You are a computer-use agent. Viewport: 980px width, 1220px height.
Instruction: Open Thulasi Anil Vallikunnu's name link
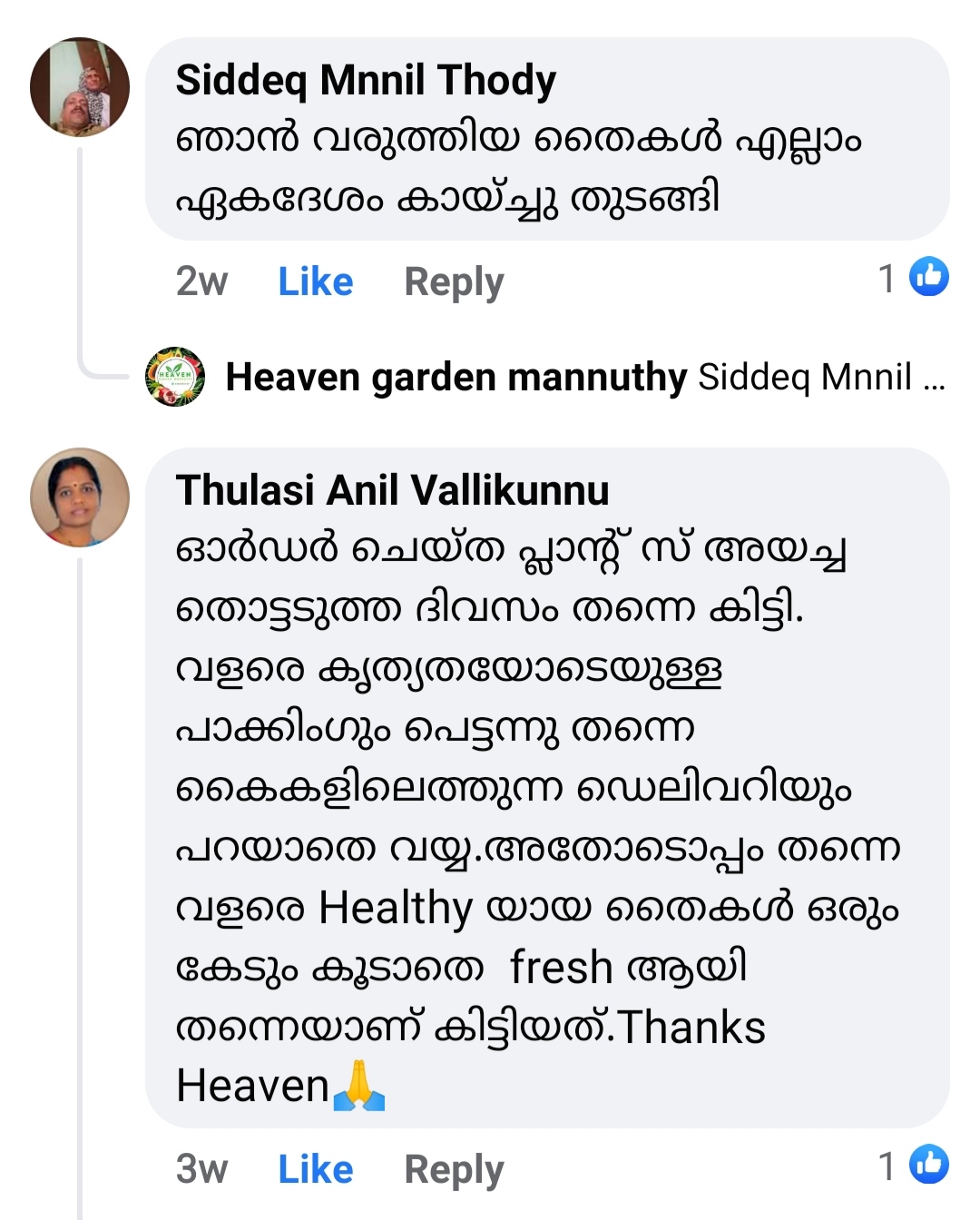click(x=392, y=490)
